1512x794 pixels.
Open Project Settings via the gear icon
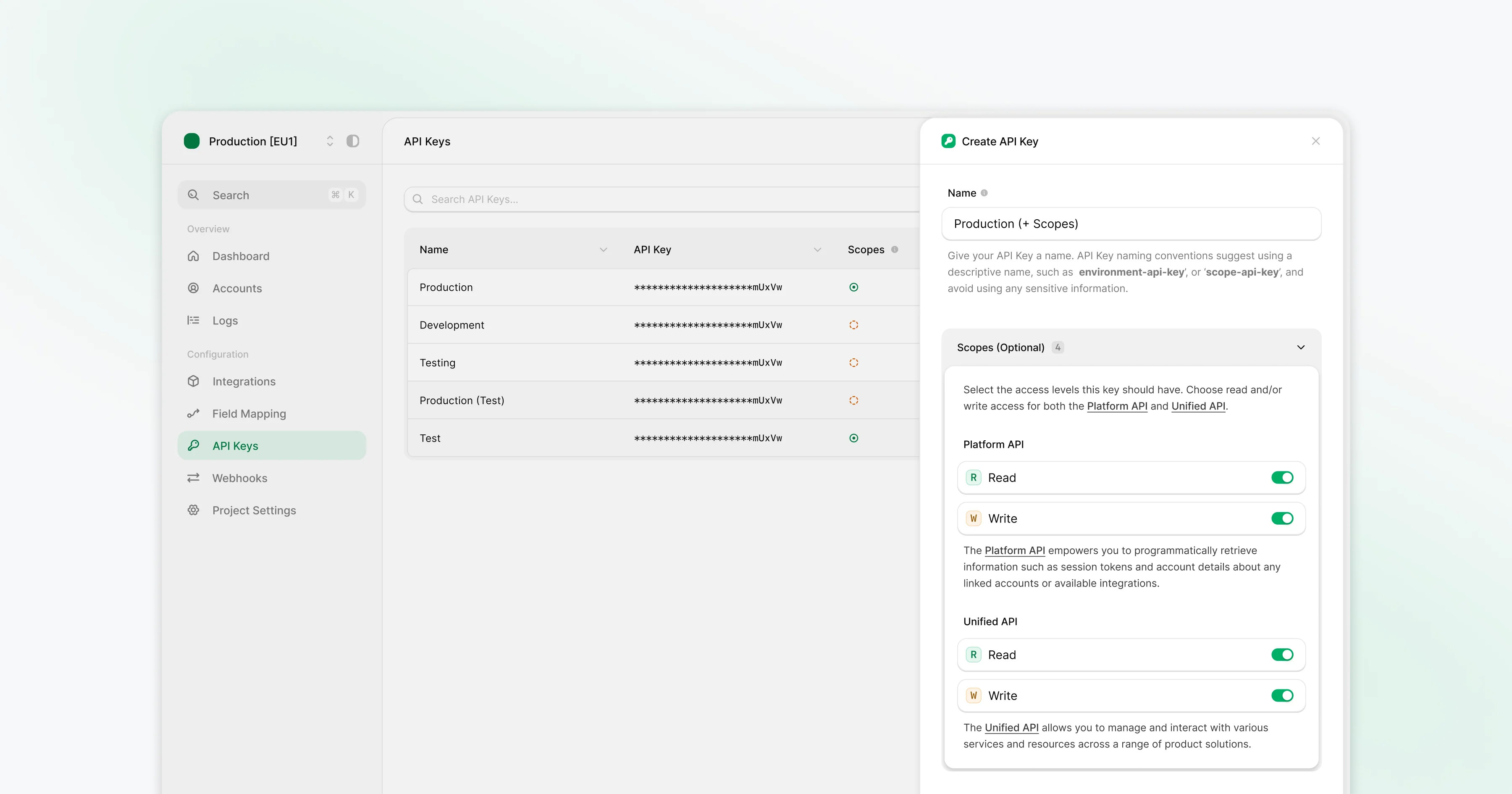194,510
